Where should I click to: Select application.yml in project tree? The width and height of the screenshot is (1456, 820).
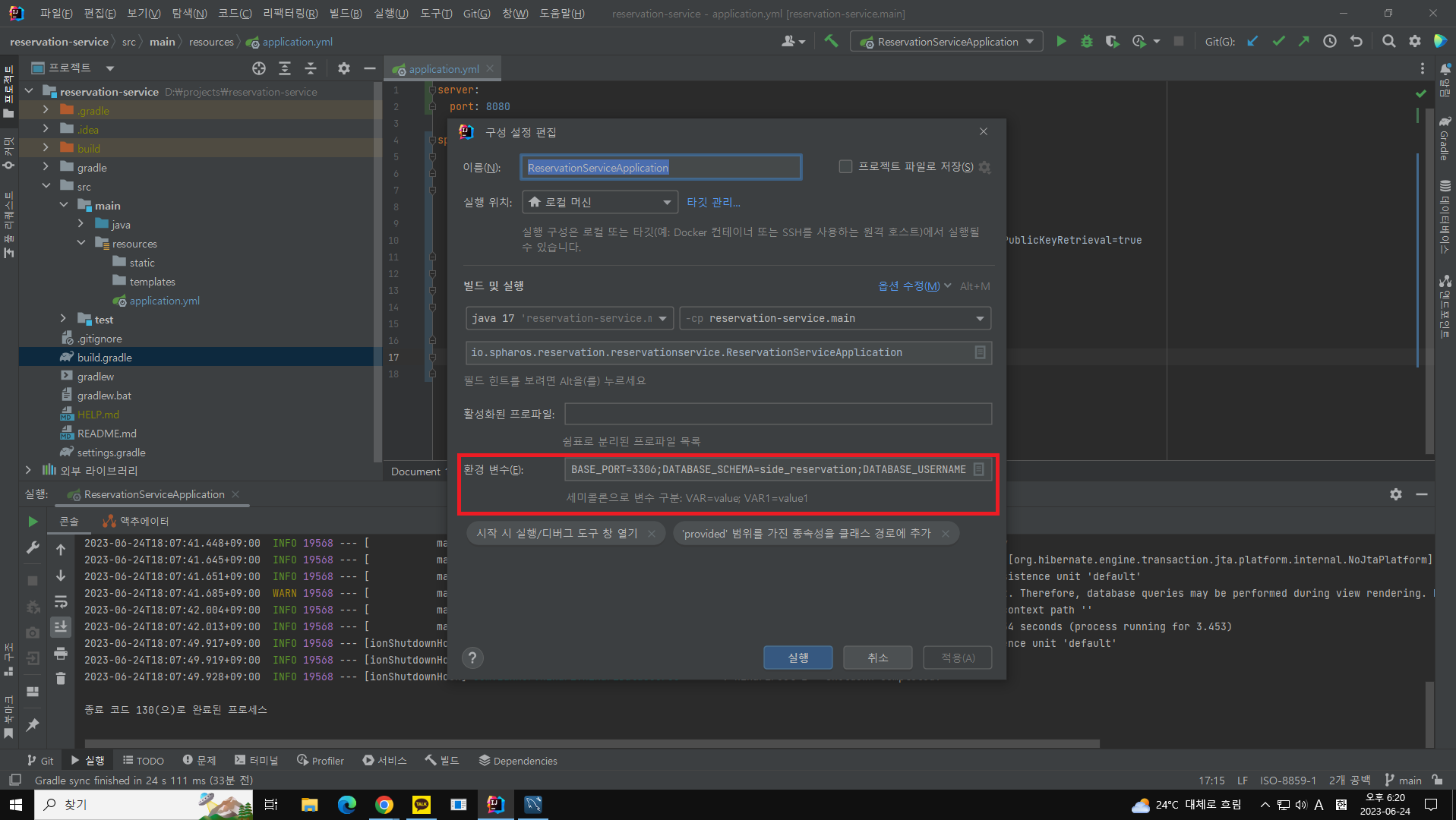[164, 300]
